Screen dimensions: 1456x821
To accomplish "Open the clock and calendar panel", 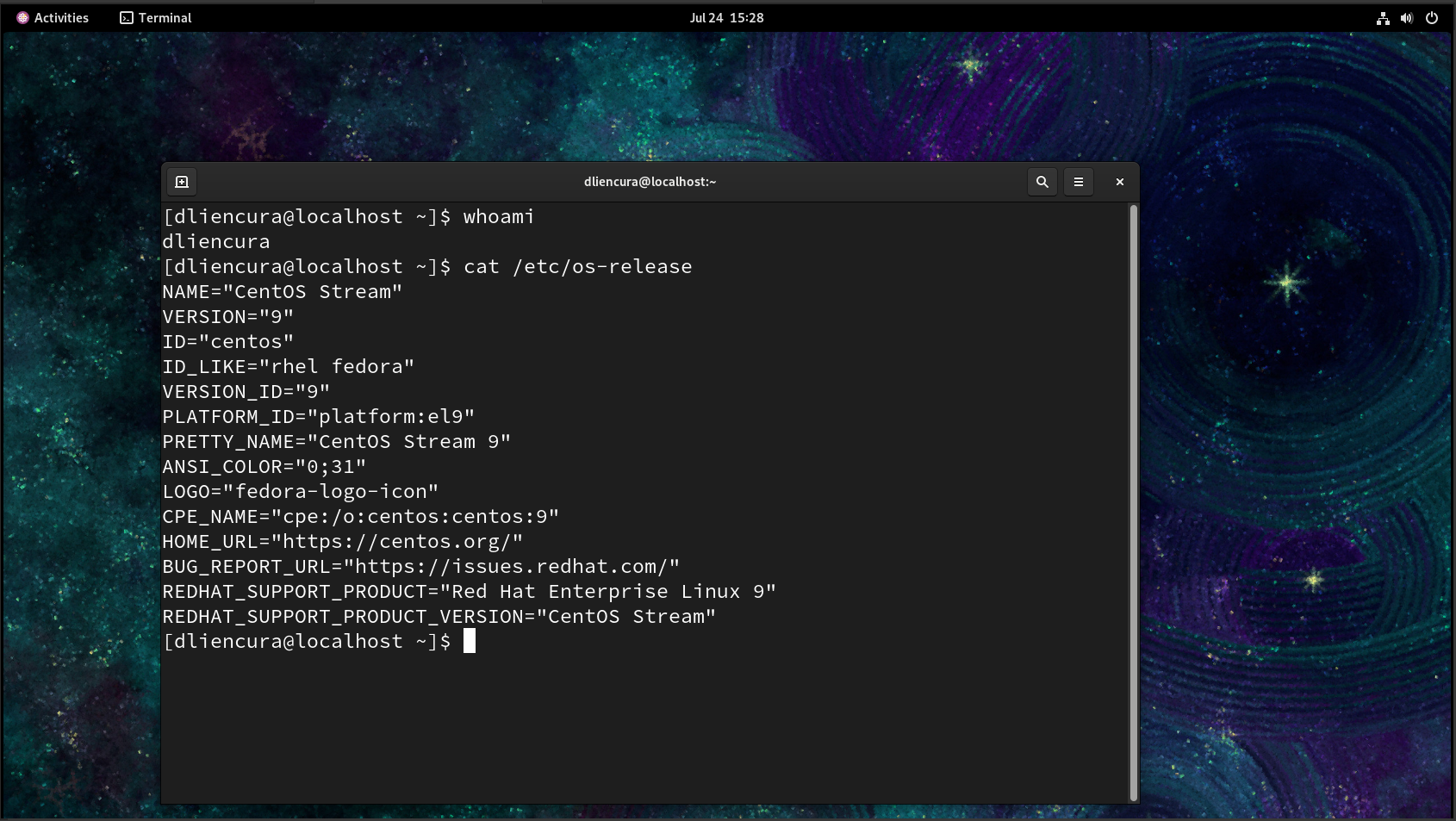I will tap(726, 17).
